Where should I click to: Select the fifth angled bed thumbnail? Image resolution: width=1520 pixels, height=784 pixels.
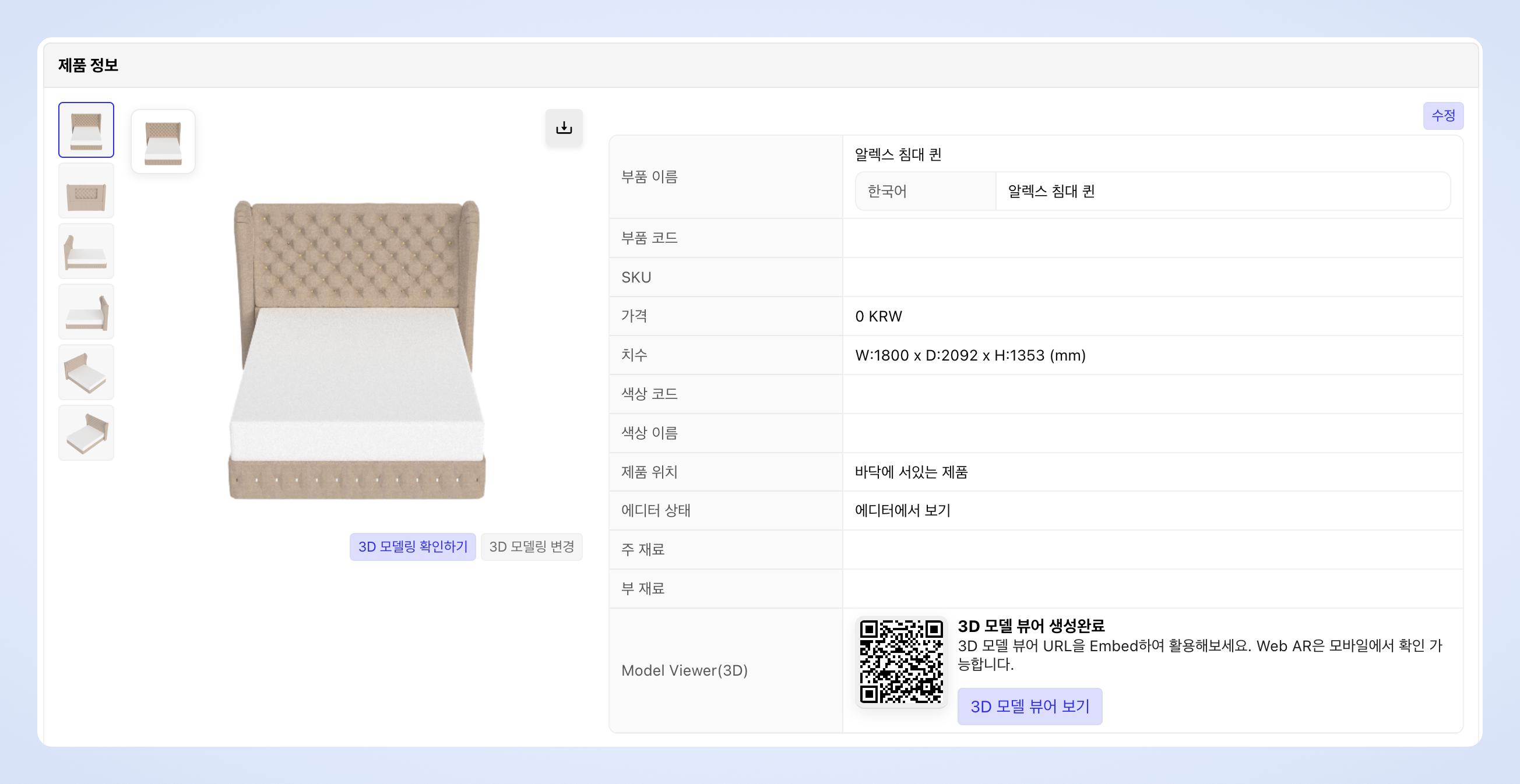pos(86,373)
